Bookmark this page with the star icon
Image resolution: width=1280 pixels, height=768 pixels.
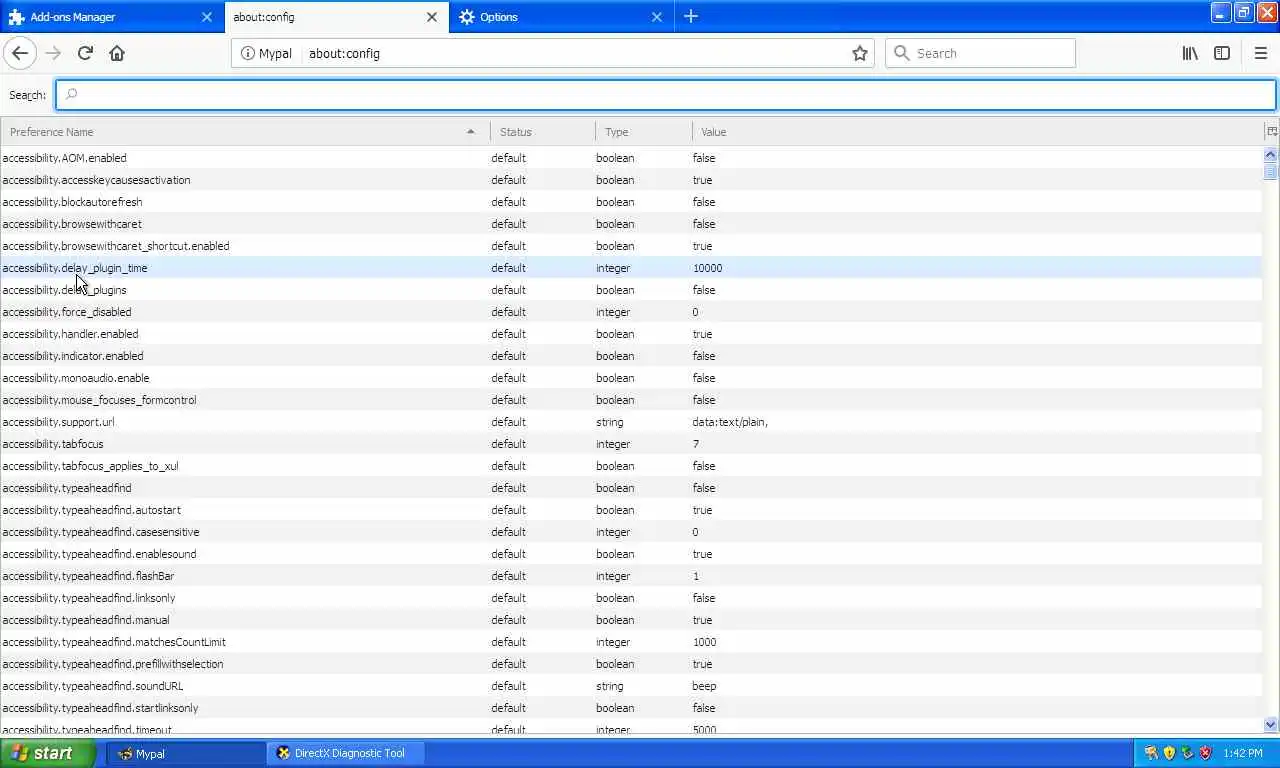tap(859, 53)
